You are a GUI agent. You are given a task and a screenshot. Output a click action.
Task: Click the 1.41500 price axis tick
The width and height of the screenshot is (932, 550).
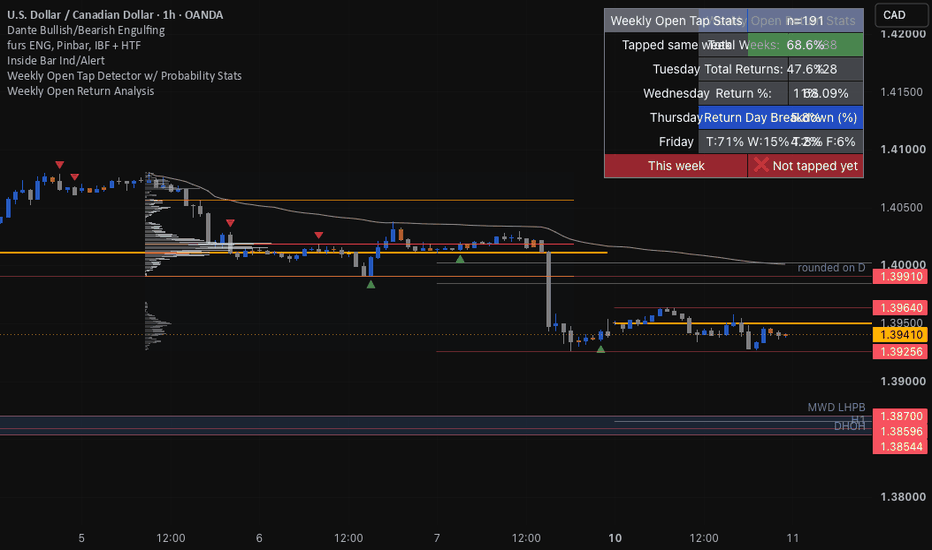(x=902, y=92)
